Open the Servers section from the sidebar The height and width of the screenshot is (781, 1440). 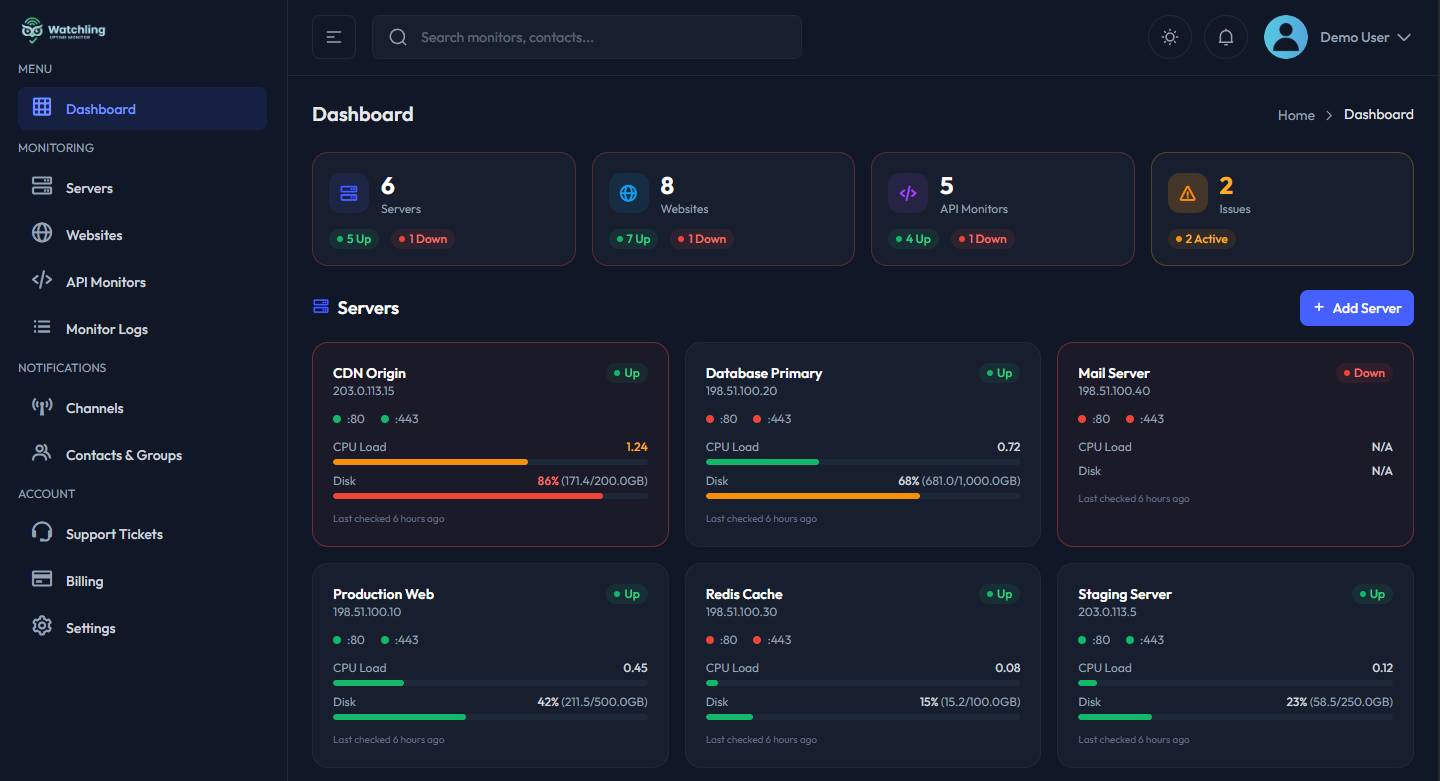tap(89, 187)
